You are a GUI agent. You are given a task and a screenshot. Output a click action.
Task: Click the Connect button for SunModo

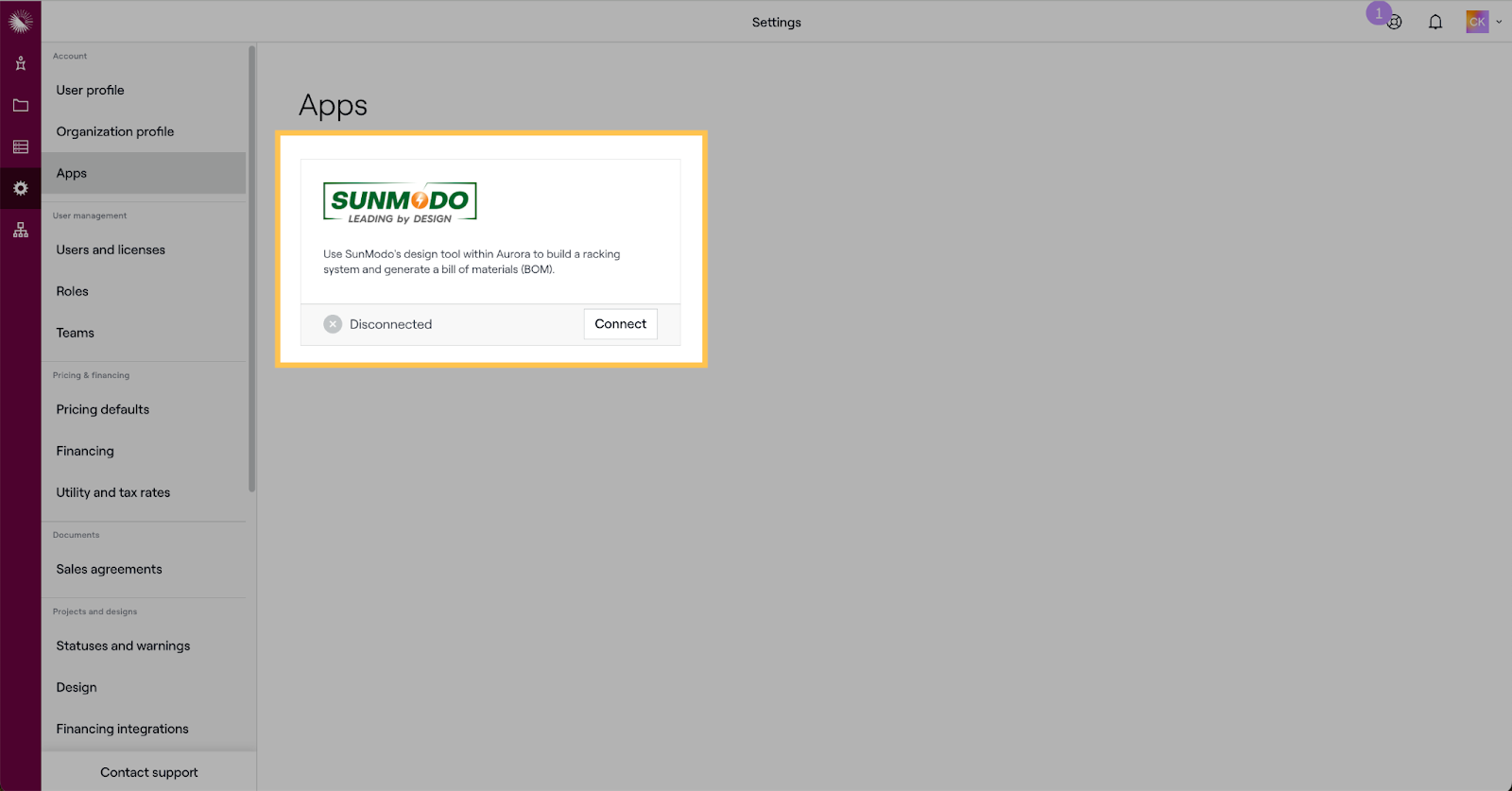[x=620, y=324]
